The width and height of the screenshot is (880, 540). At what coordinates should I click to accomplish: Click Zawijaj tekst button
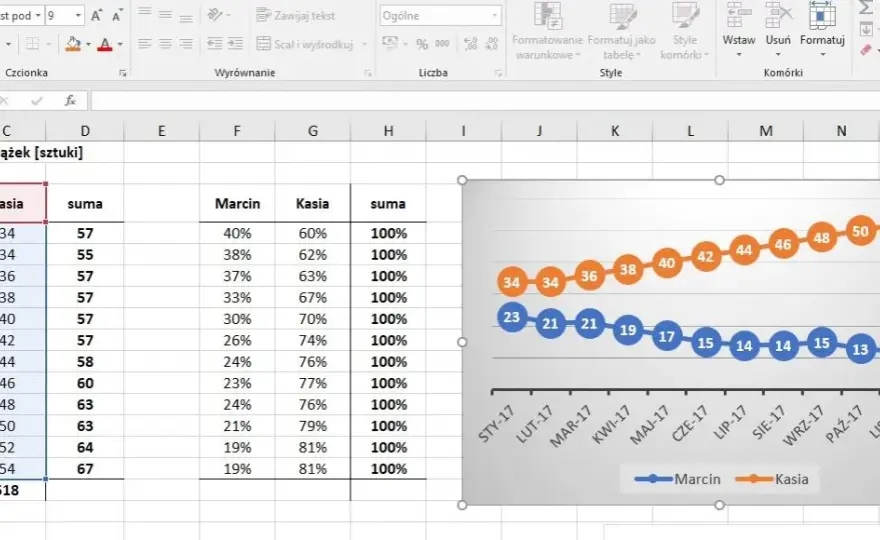tap(296, 15)
